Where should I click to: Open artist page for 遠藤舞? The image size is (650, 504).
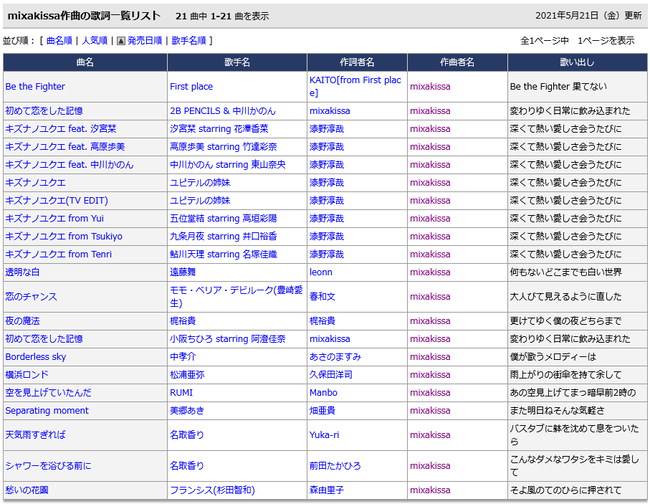(x=182, y=272)
